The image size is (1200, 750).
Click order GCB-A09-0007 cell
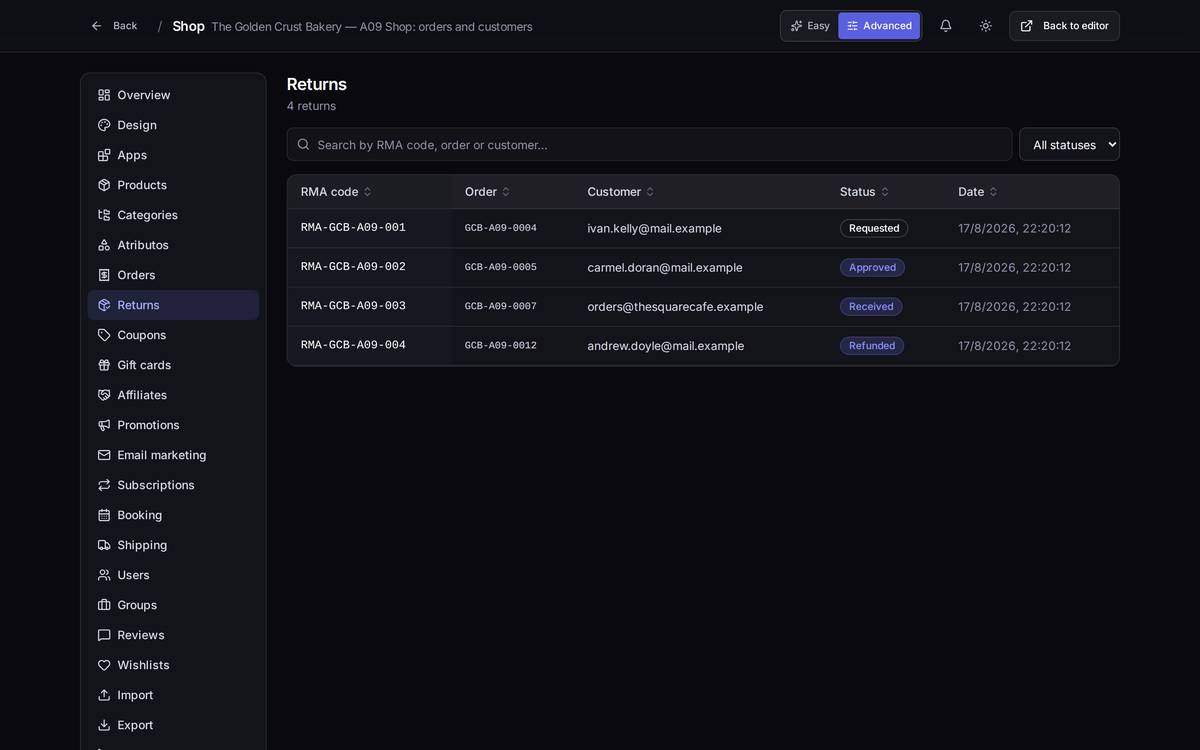501,306
